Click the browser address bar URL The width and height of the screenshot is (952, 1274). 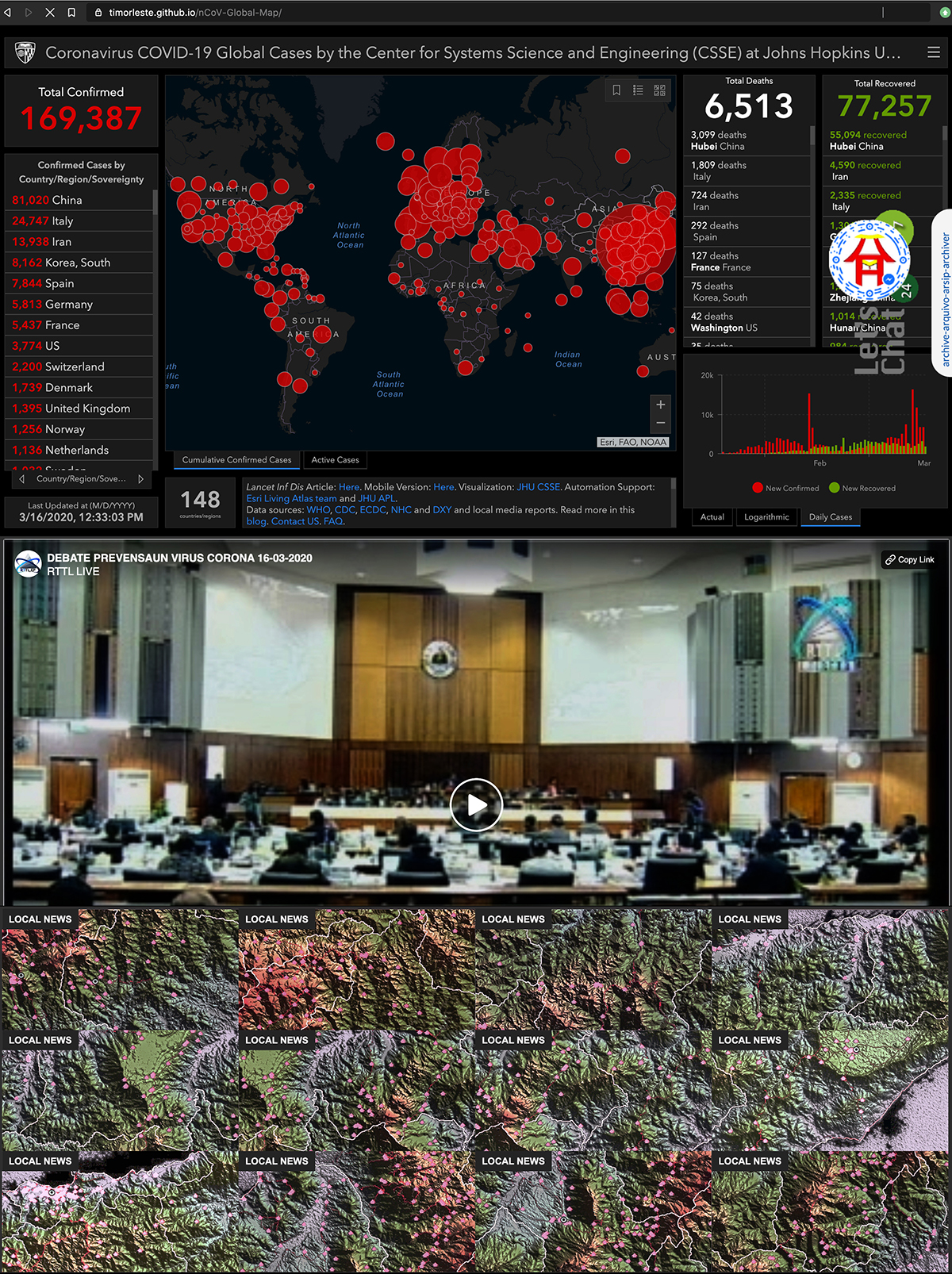(x=195, y=13)
